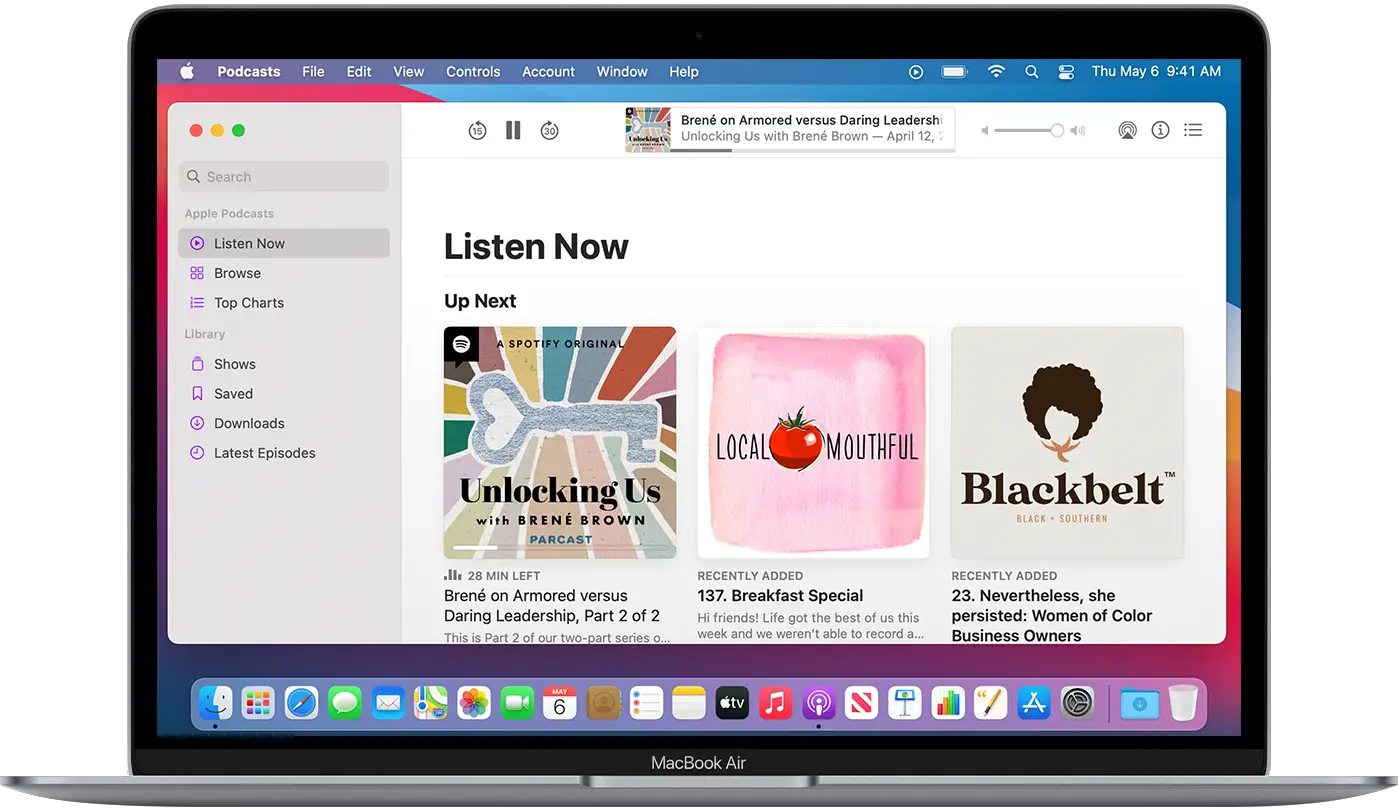This screenshot has width=1400, height=810.
Task: Show episode info for the playing podcast
Action: pyautogui.click(x=1160, y=130)
